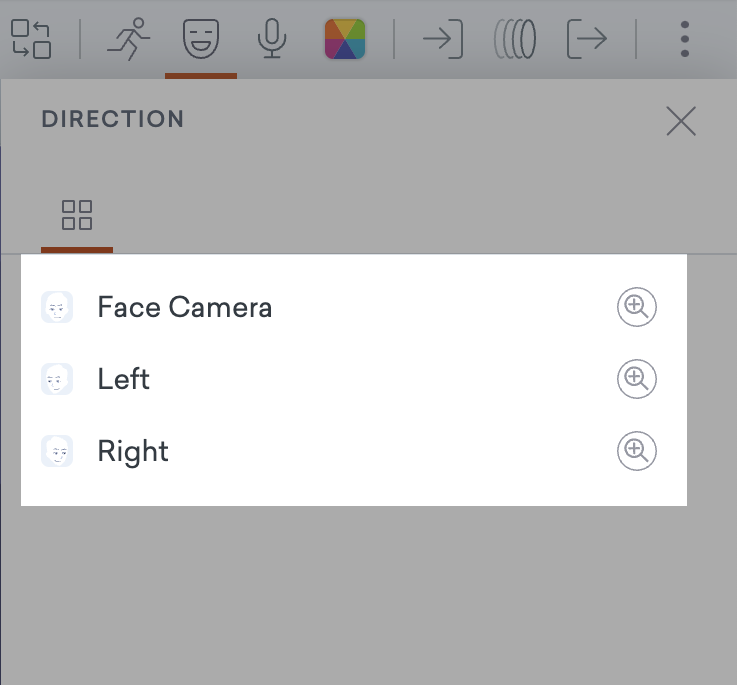Select the expression mask icon

coord(201,39)
